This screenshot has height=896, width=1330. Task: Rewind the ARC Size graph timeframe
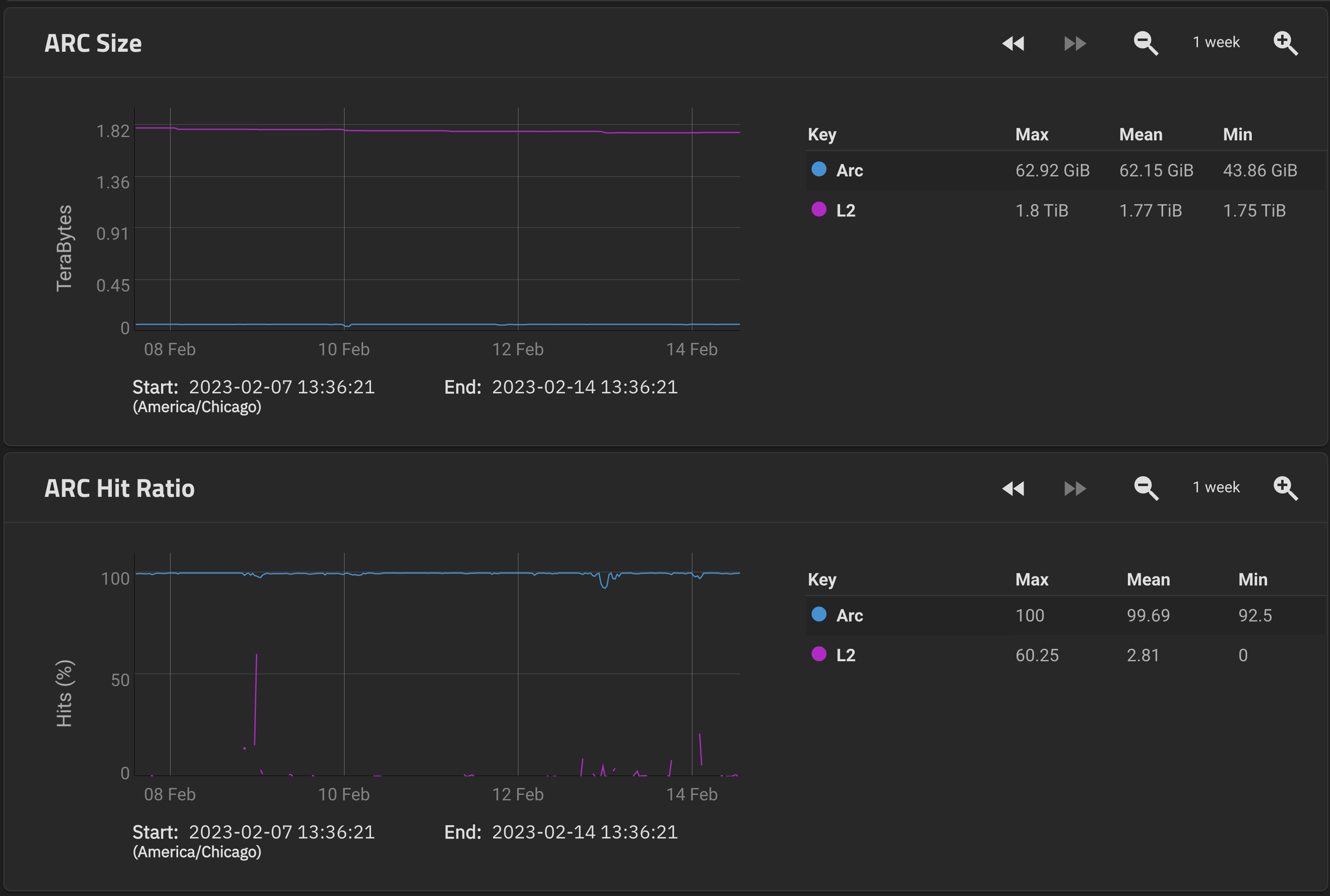pos(1014,43)
